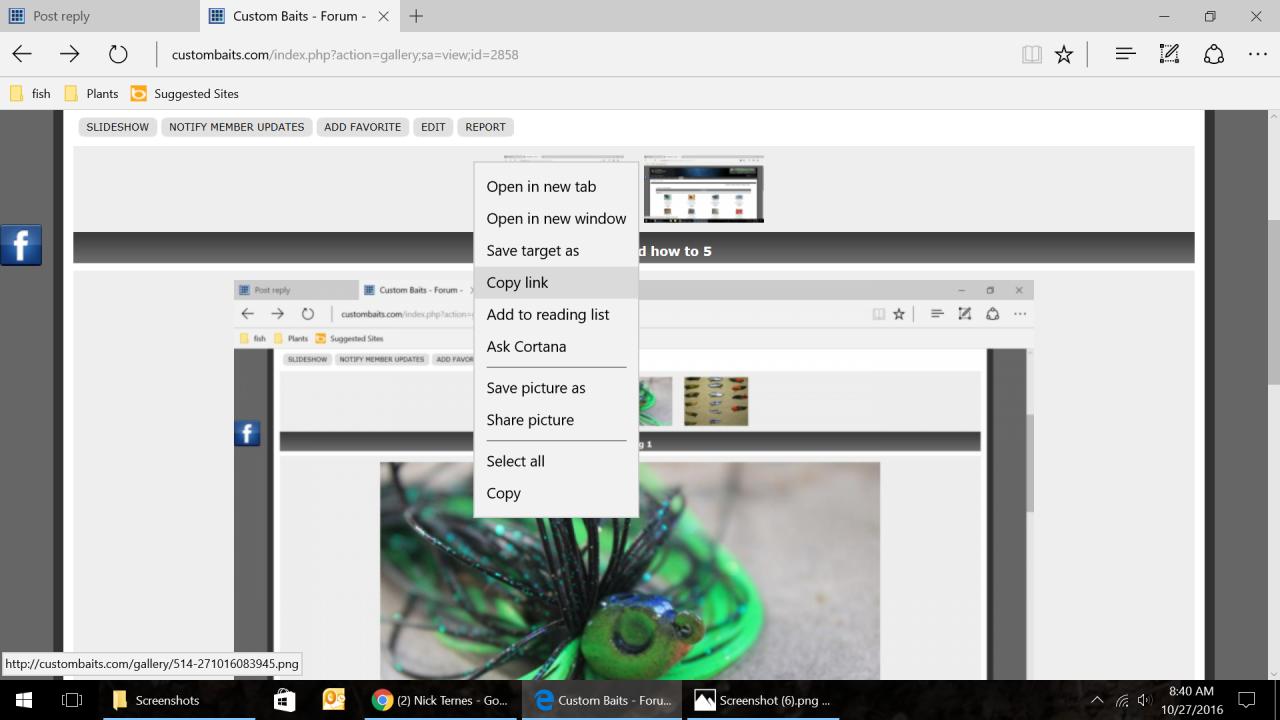Refresh the page with reload icon

pyautogui.click(x=118, y=55)
